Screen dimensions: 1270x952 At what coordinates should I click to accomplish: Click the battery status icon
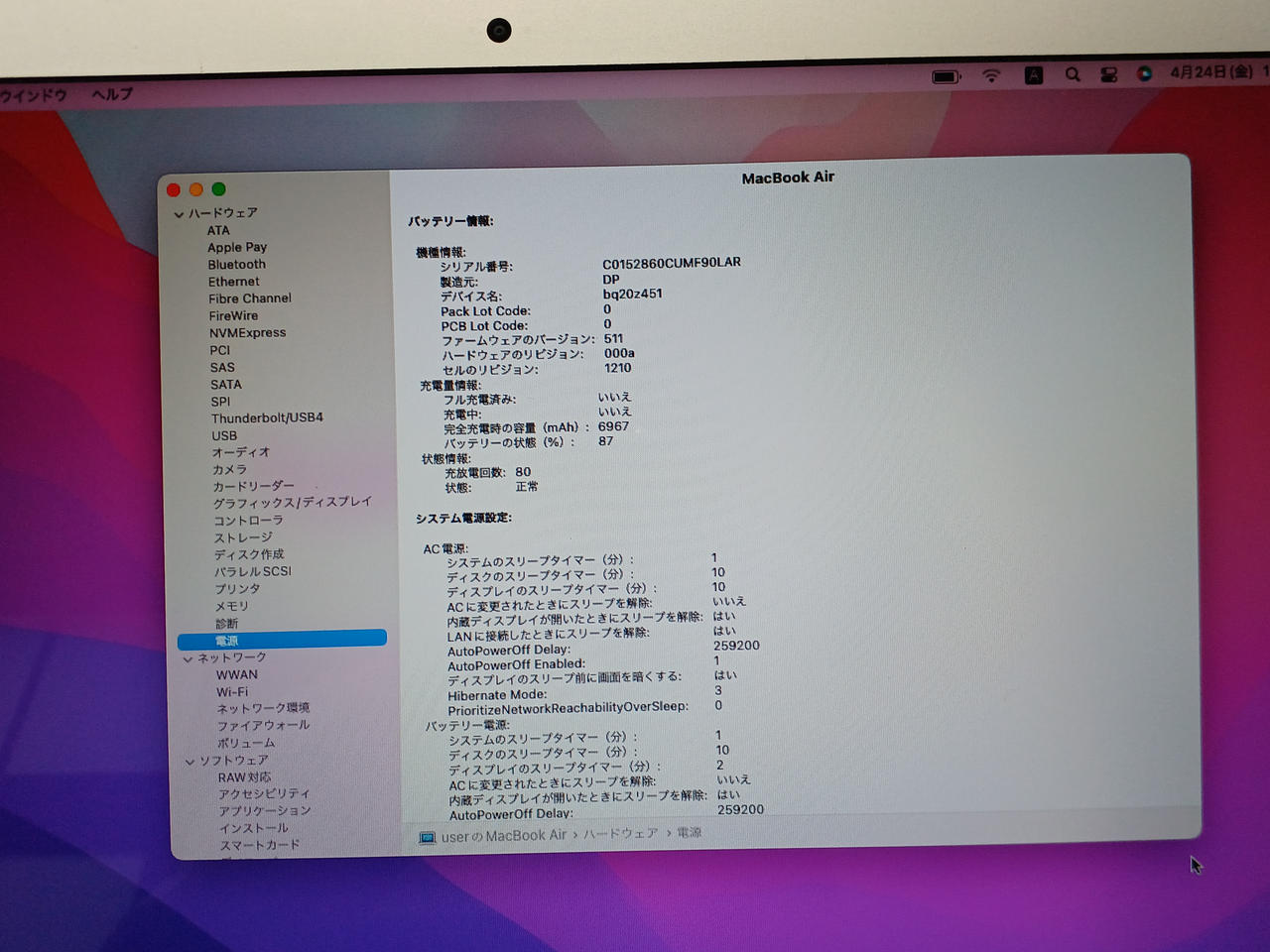click(947, 76)
